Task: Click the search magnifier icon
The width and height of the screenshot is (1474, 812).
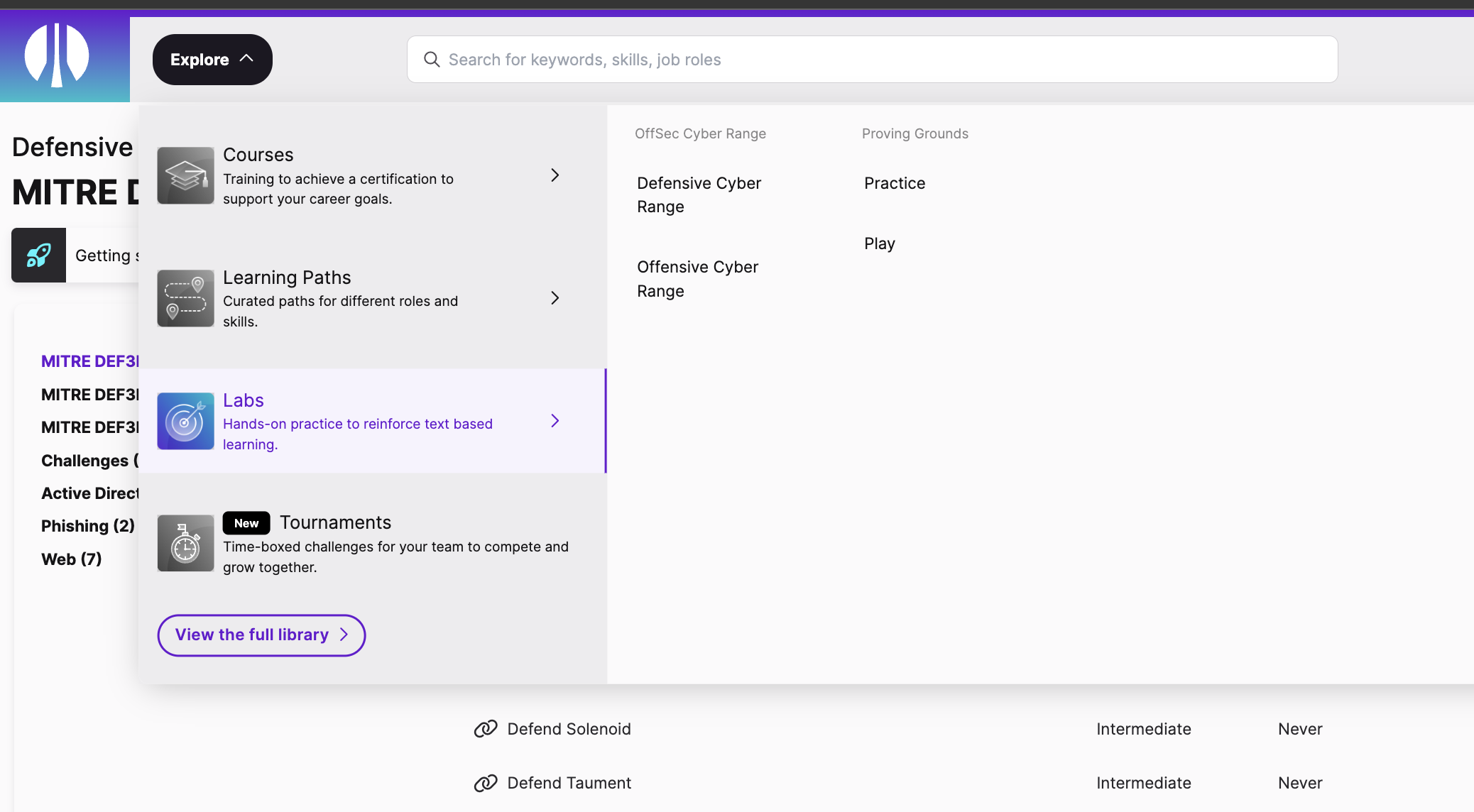Action: click(x=432, y=60)
